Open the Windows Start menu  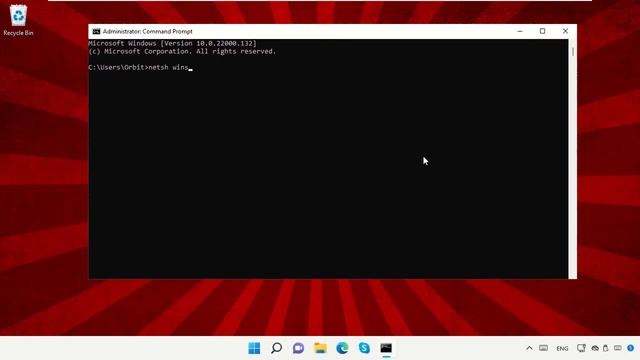(x=254, y=348)
